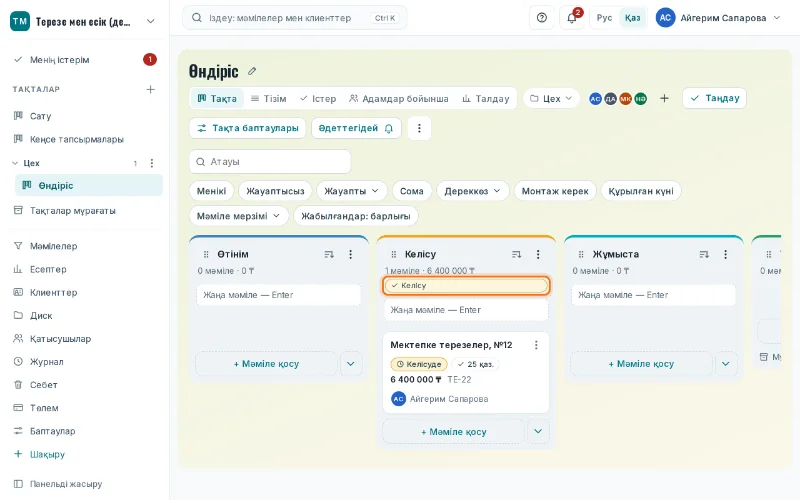Collapse the Цех group in sidebar

(x=15, y=163)
